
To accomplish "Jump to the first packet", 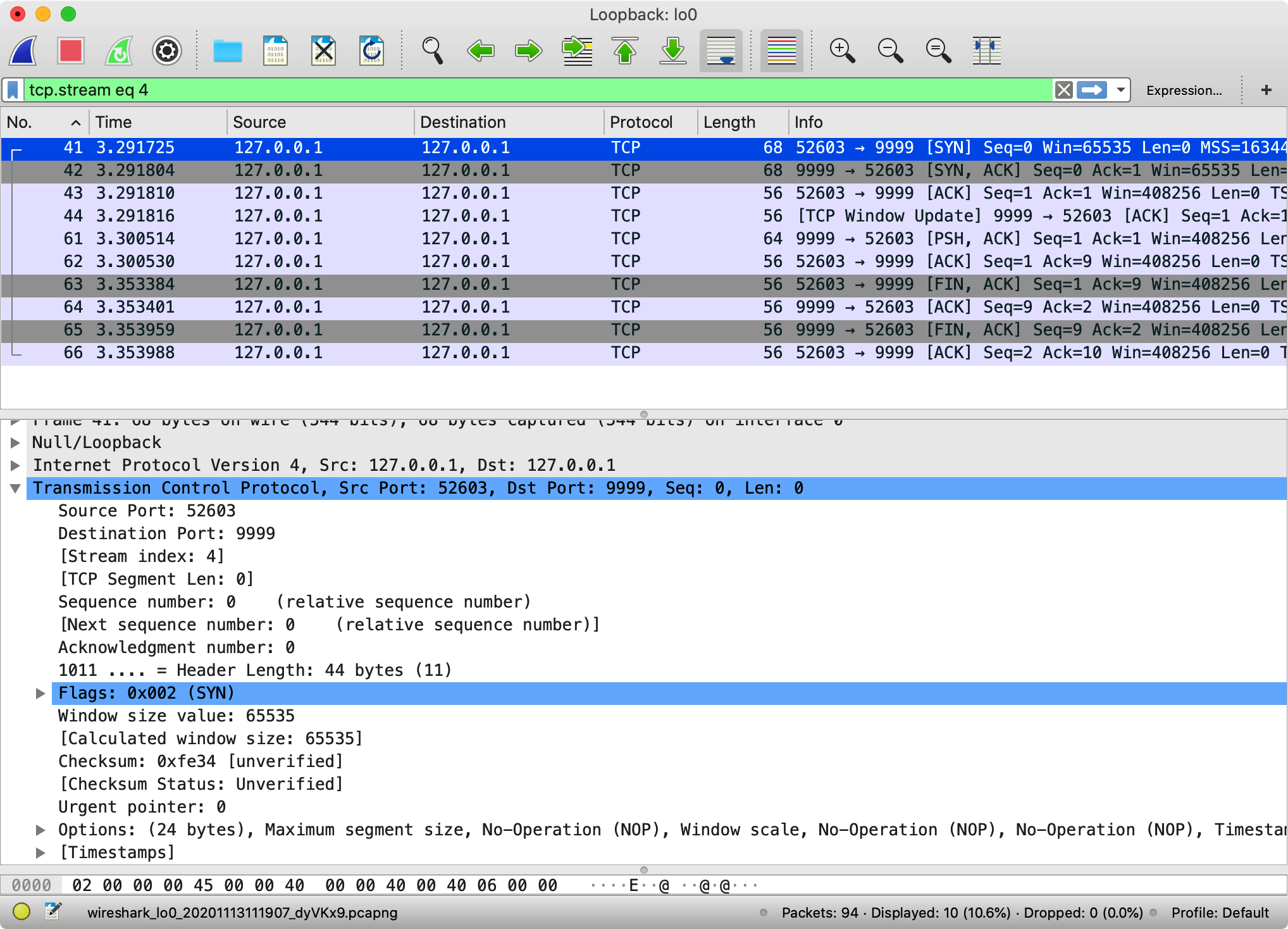I will coord(625,51).
